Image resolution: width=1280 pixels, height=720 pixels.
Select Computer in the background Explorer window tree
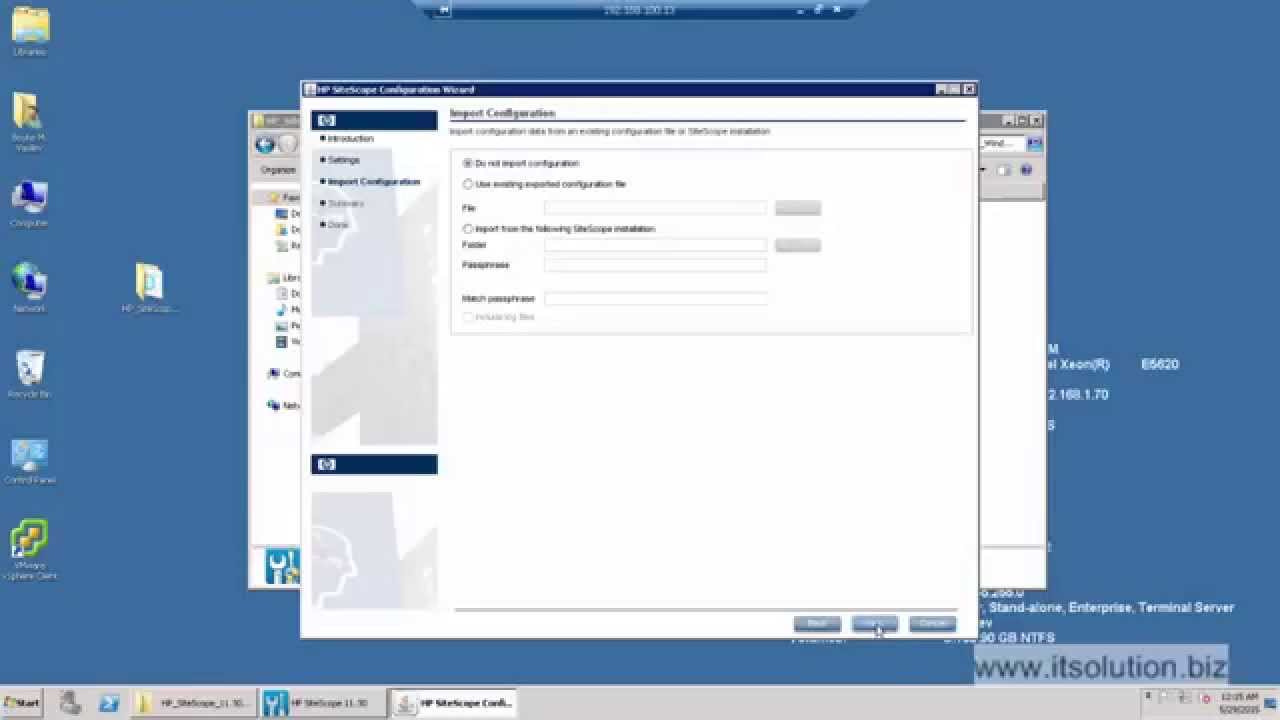[x=285, y=374]
